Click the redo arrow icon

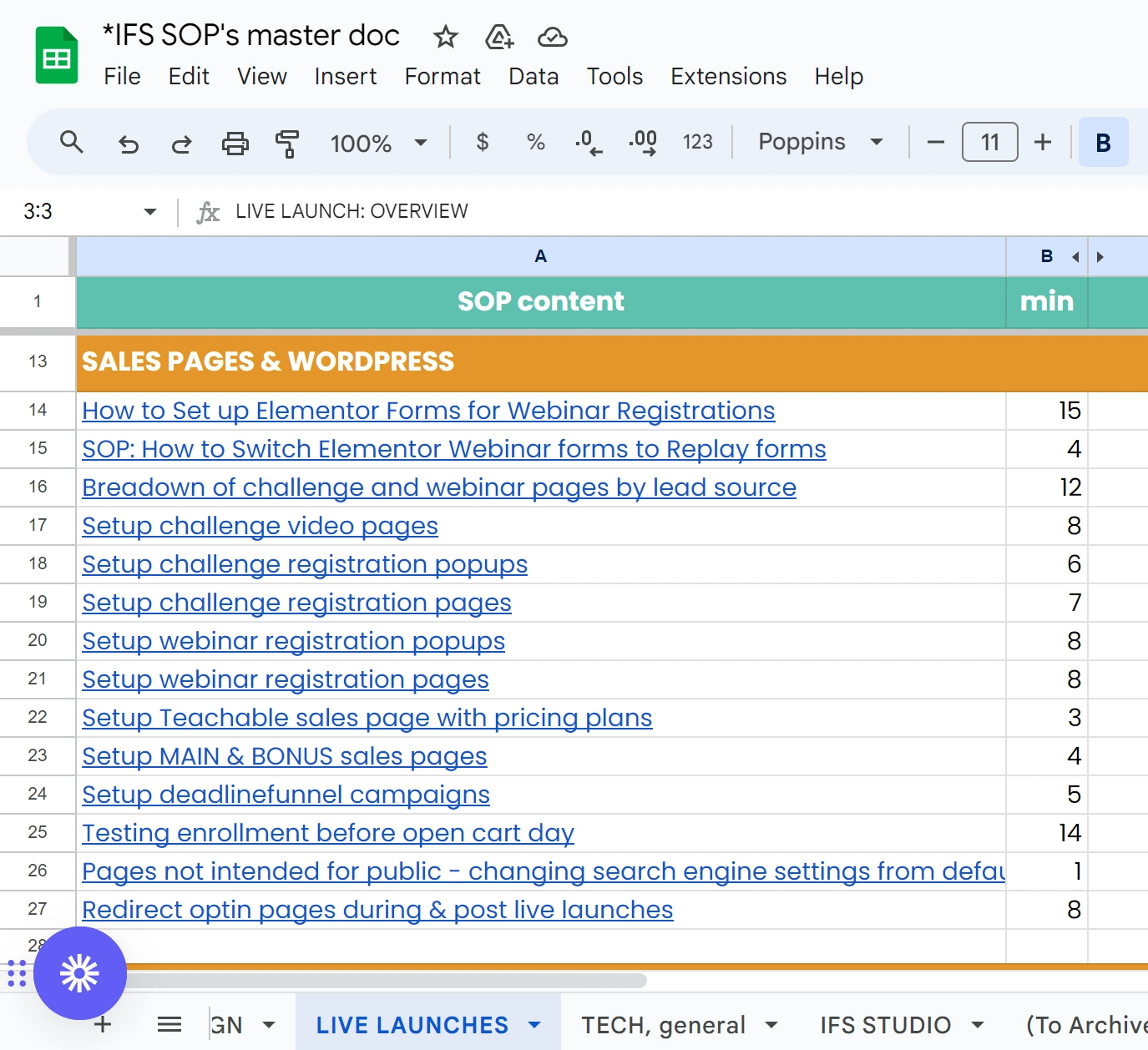point(181,144)
